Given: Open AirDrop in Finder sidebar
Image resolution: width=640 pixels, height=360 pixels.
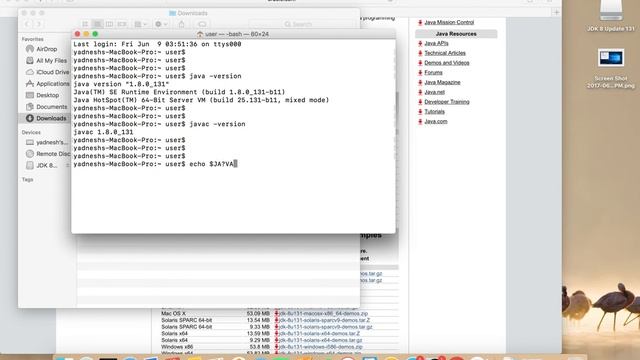Looking at the screenshot, I should pos(47,49).
